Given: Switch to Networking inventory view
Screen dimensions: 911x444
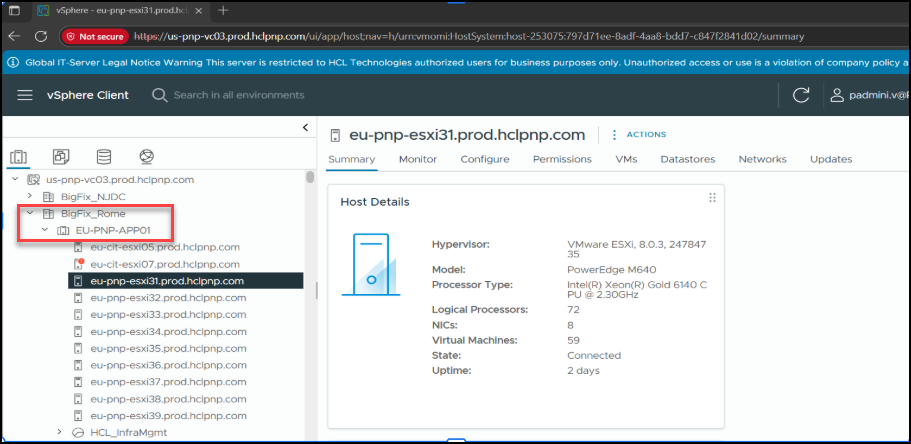Looking at the screenshot, I should (146, 156).
